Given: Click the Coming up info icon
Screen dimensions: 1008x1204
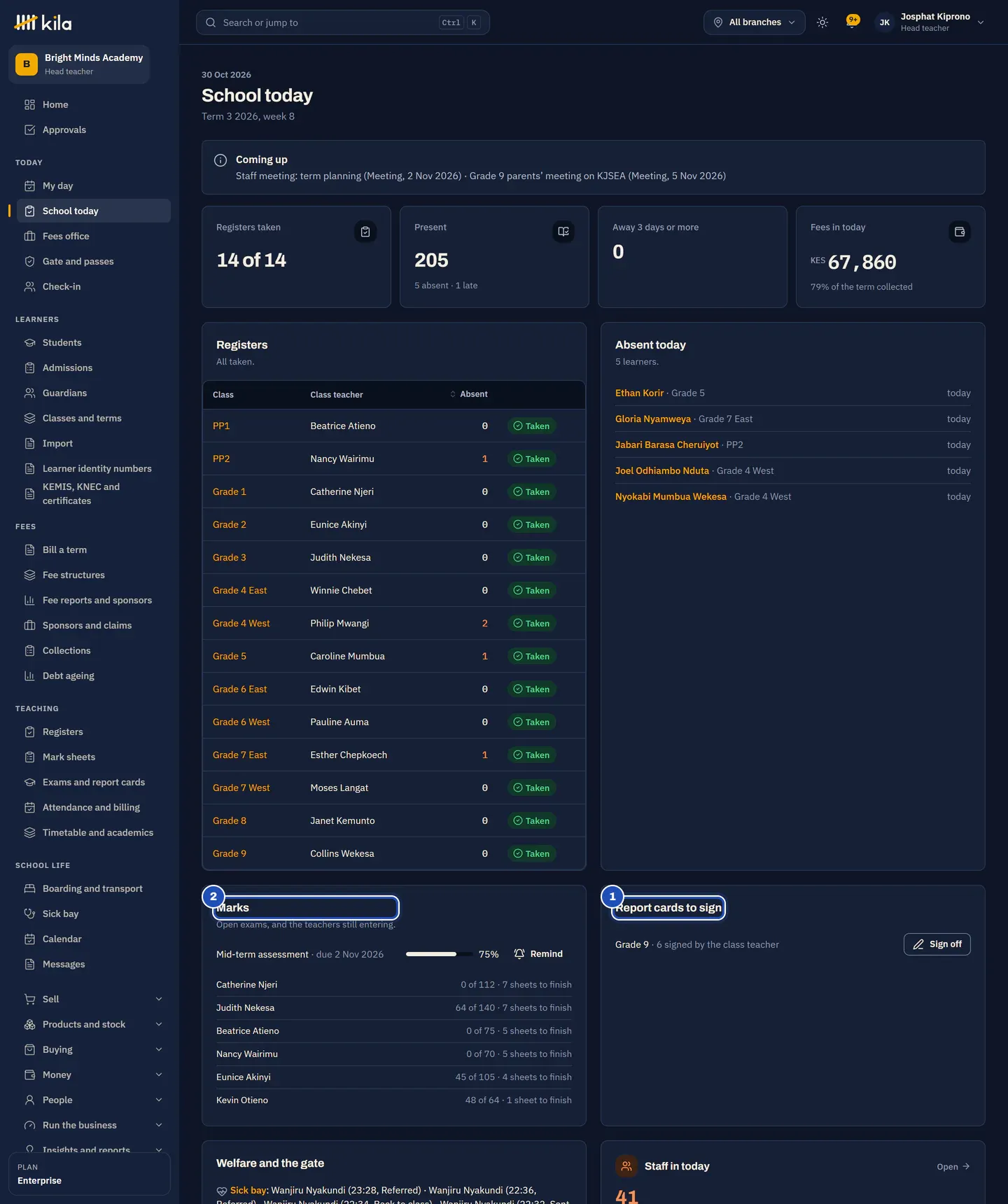Looking at the screenshot, I should click(x=220, y=160).
